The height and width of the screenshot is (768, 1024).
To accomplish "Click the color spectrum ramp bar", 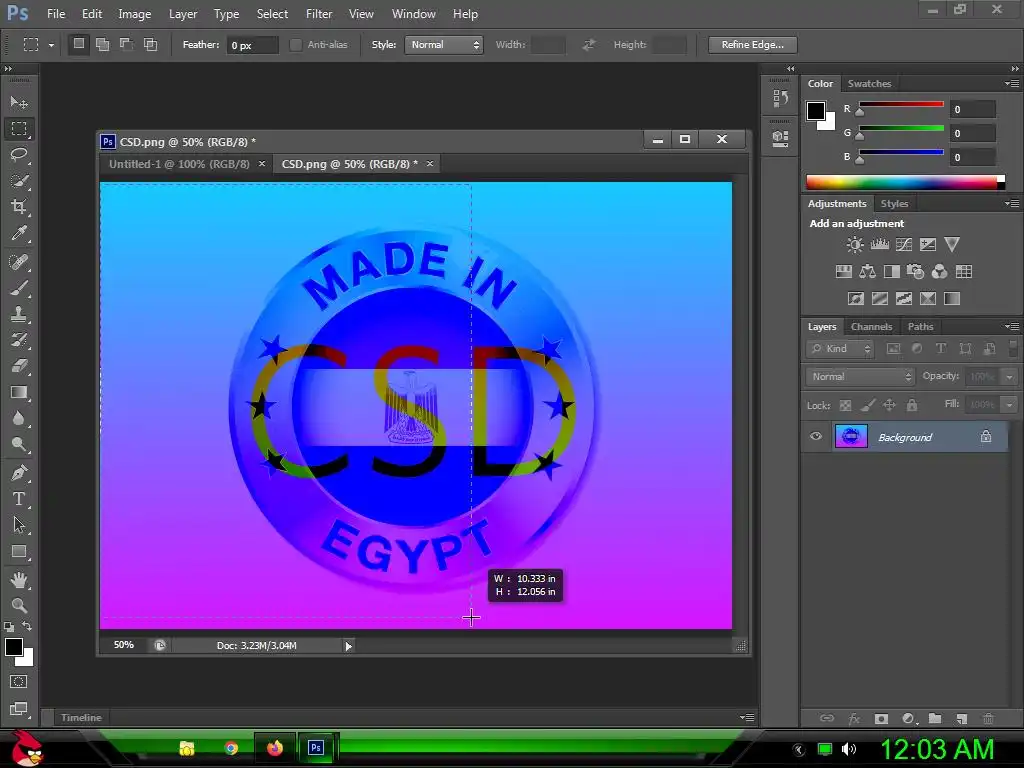I will (x=904, y=182).
